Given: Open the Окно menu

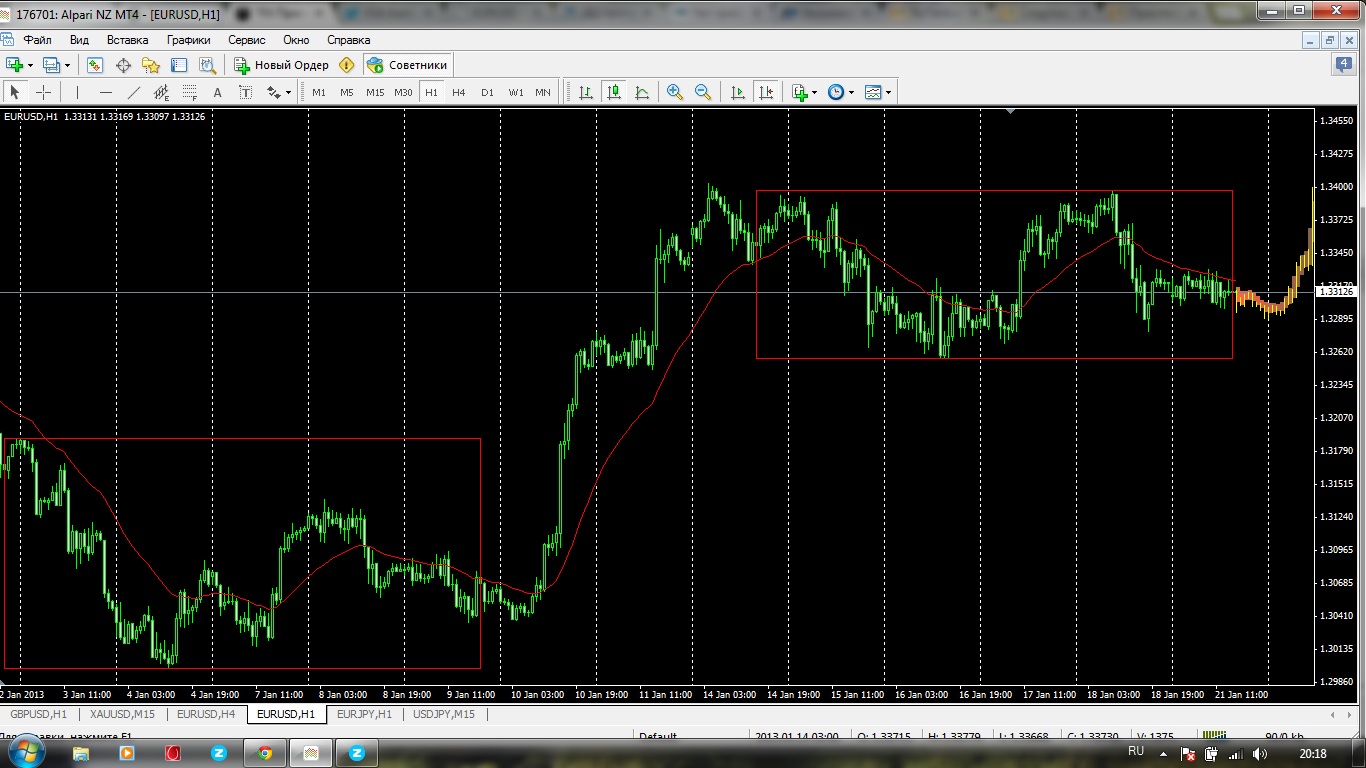Looking at the screenshot, I should 296,40.
